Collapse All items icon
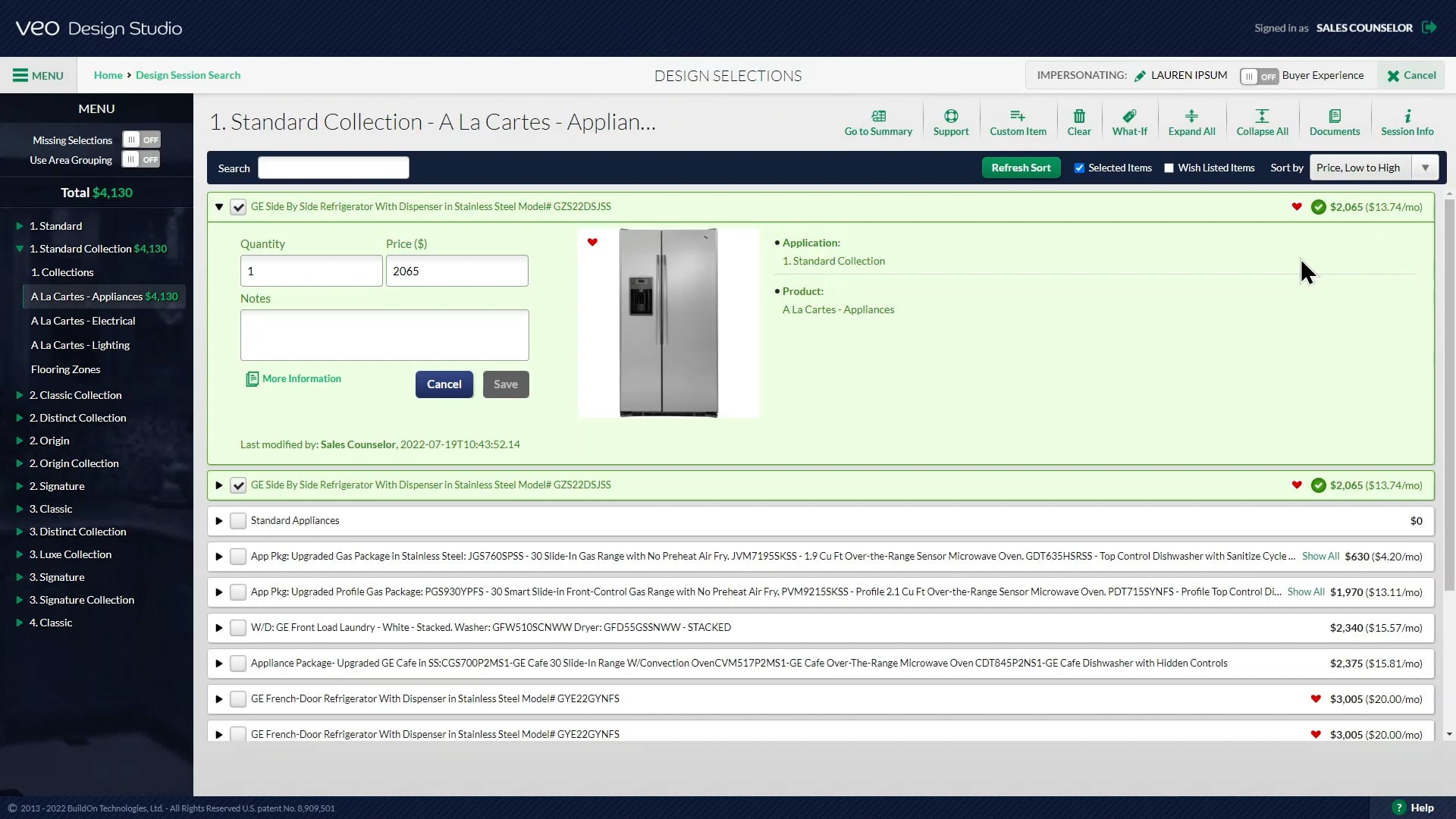 pos(1262,116)
